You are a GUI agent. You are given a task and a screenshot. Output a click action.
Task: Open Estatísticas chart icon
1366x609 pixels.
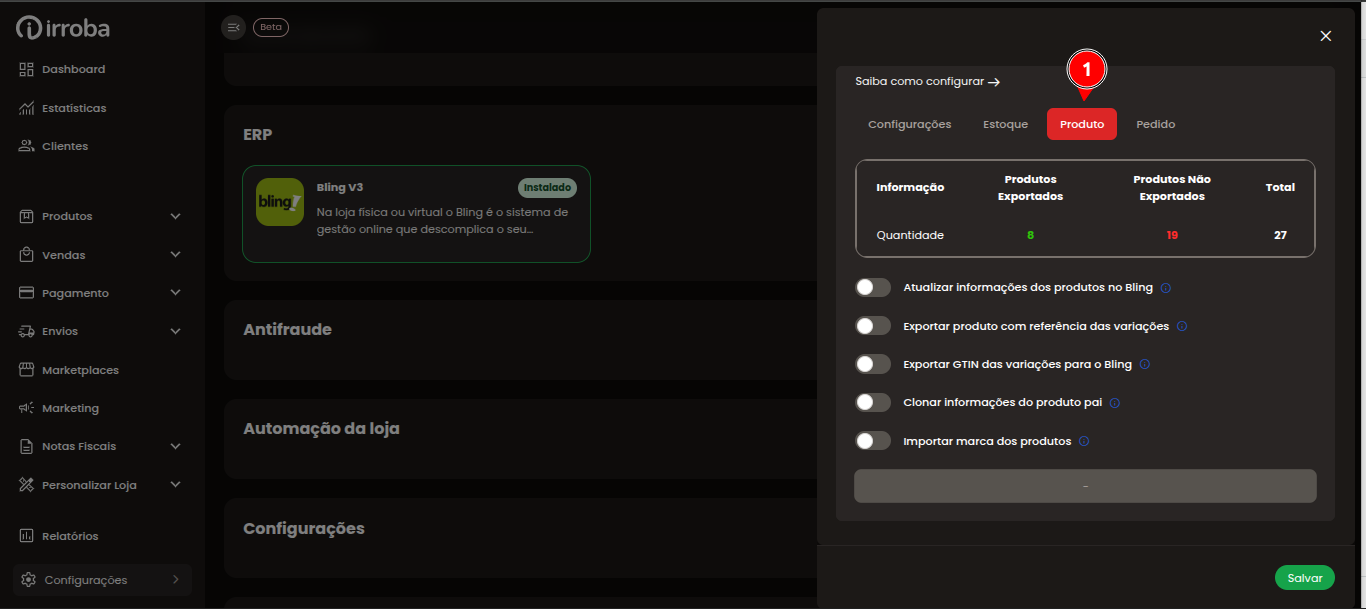point(26,108)
